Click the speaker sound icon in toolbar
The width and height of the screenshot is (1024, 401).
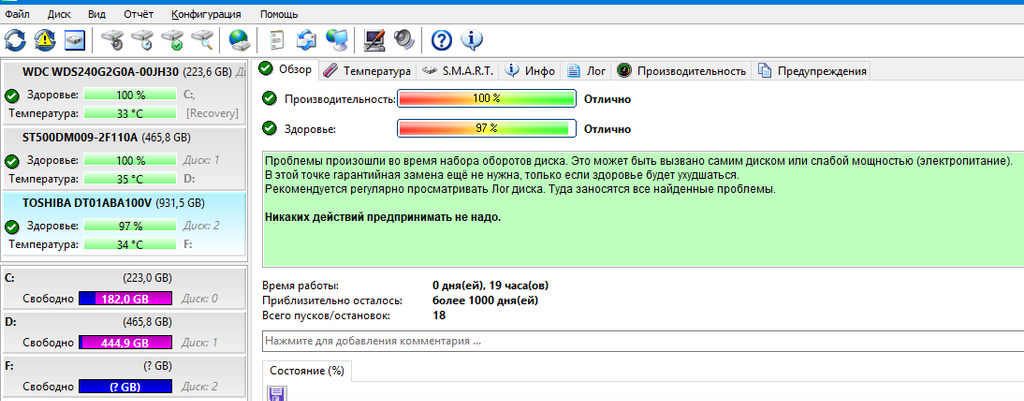pyautogui.click(x=404, y=40)
